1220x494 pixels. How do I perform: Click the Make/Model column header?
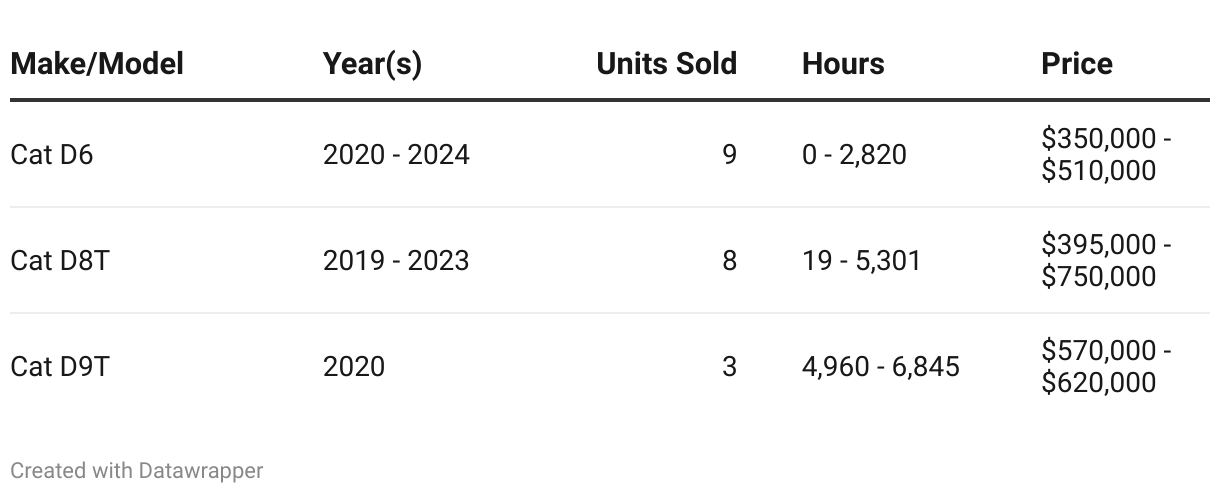[x=97, y=64]
